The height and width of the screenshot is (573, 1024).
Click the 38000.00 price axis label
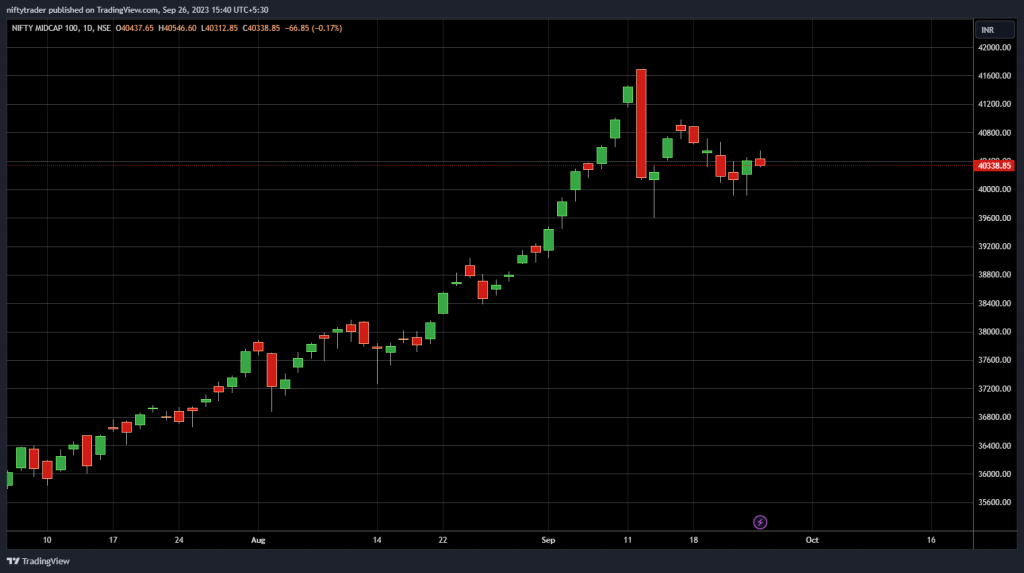994,332
